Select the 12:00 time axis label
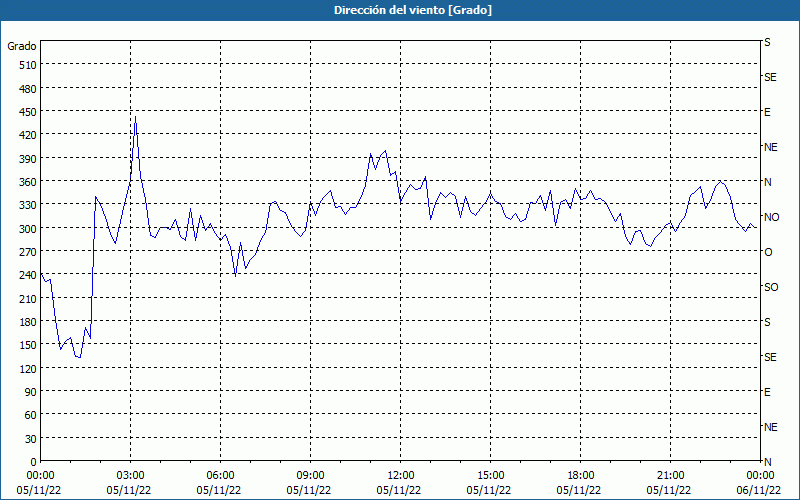Image resolution: width=800 pixels, height=500 pixels. pyautogui.click(x=401, y=476)
